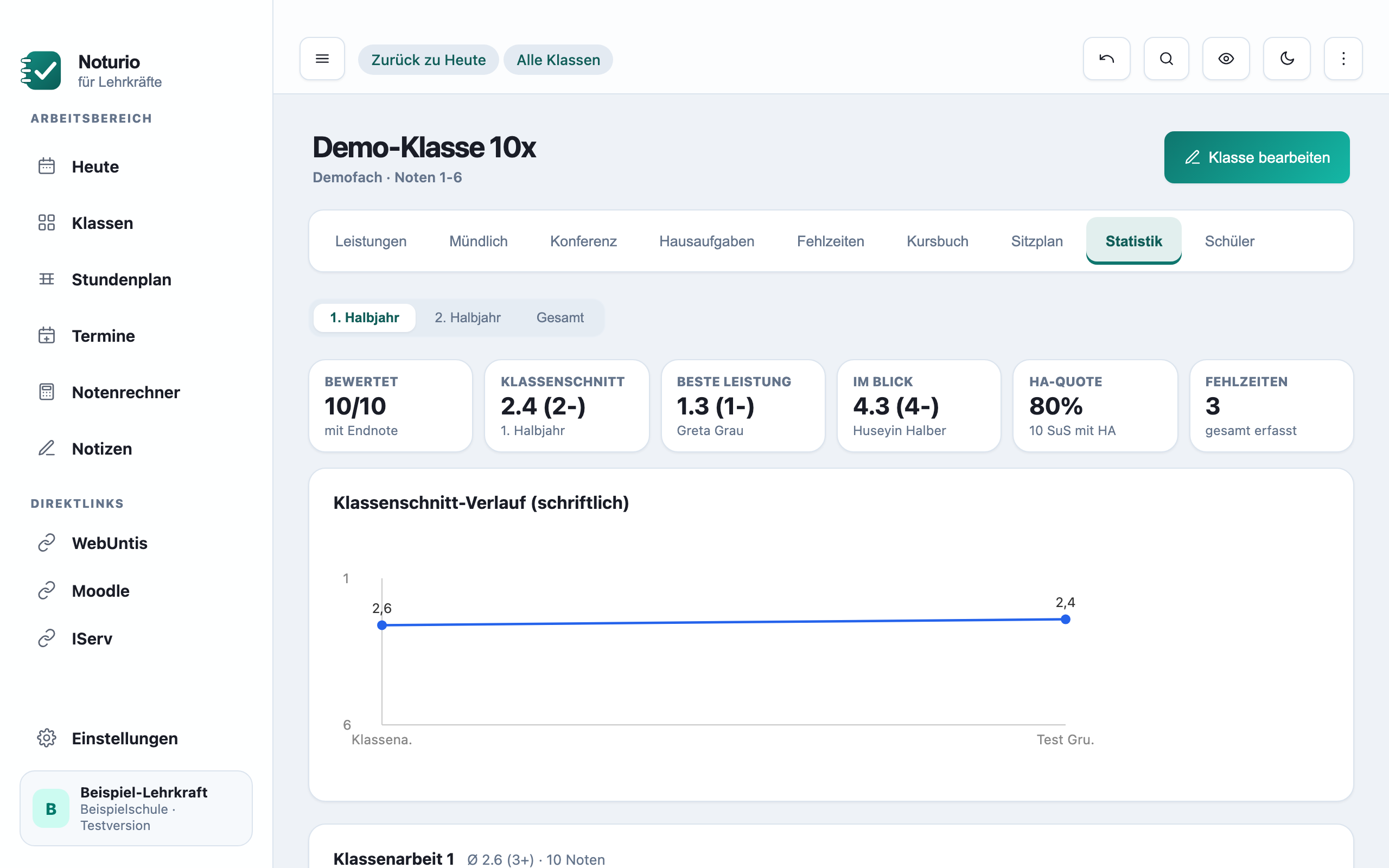This screenshot has height=868, width=1389.
Task: Click the green B avatar badge
Action: (x=51, y=808)
